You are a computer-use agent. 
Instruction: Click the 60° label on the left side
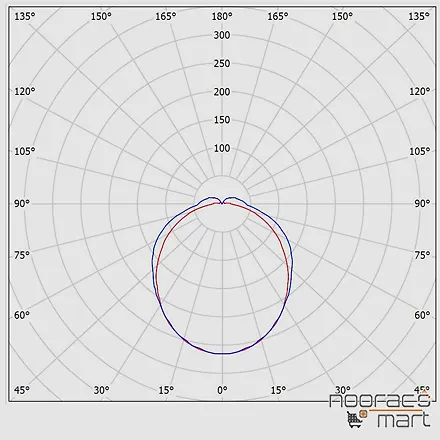coord(22,315)
